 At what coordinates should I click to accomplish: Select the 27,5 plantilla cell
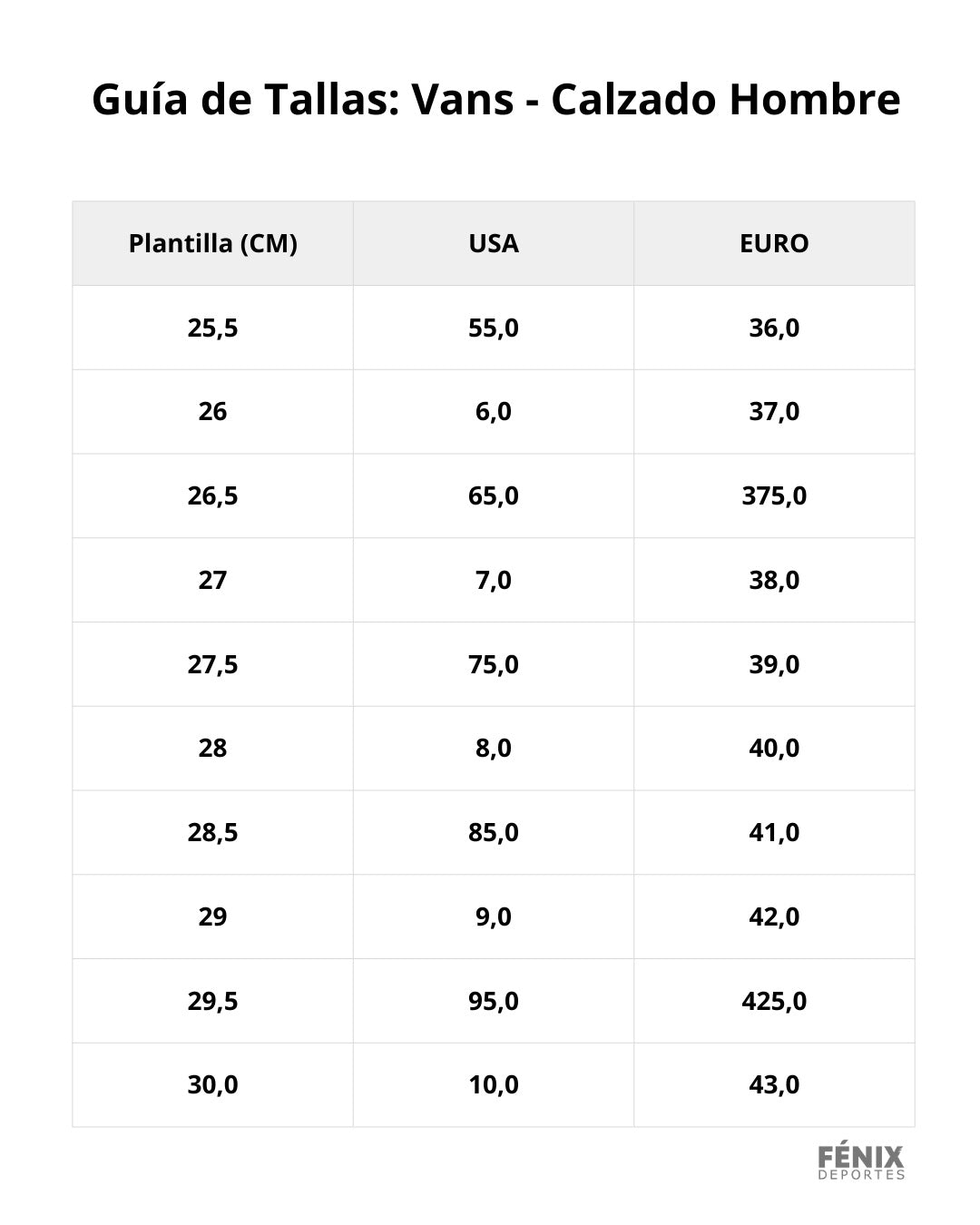coord(213,664)
